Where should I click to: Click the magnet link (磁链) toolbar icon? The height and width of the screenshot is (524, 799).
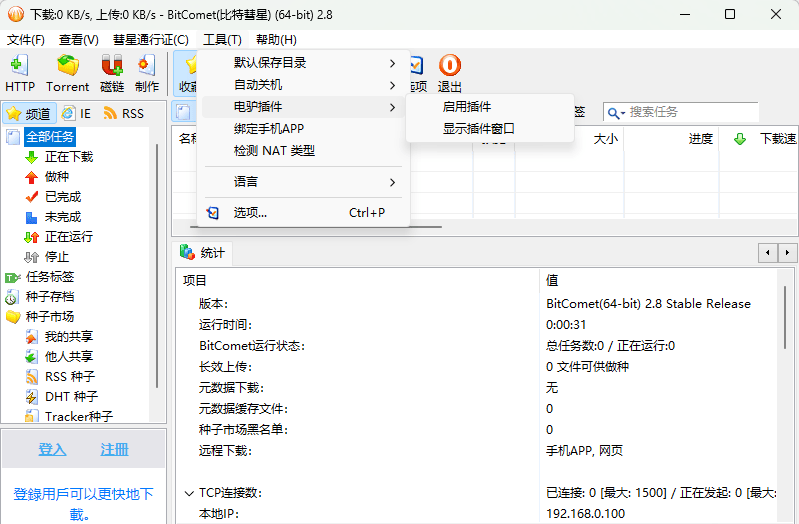point(112,73)
